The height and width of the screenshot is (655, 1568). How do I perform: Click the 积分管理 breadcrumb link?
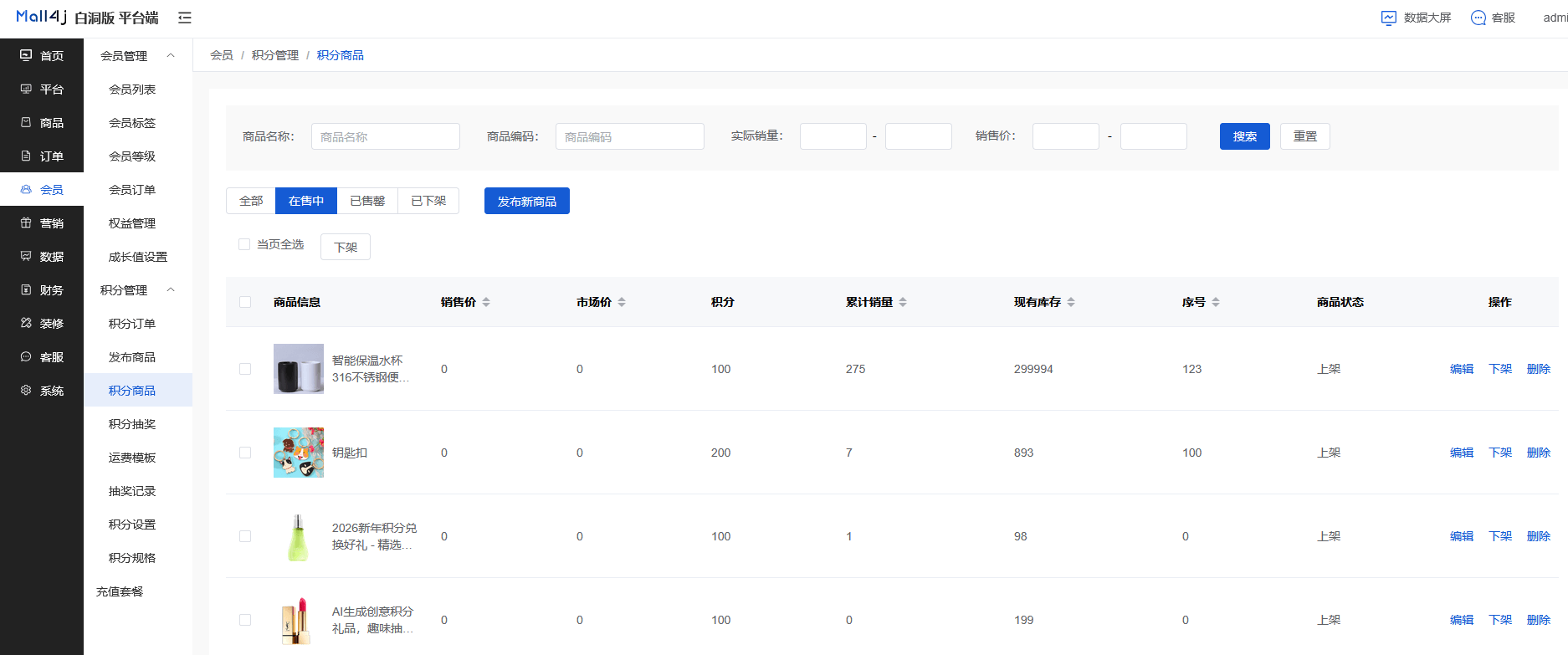(275, 55)
